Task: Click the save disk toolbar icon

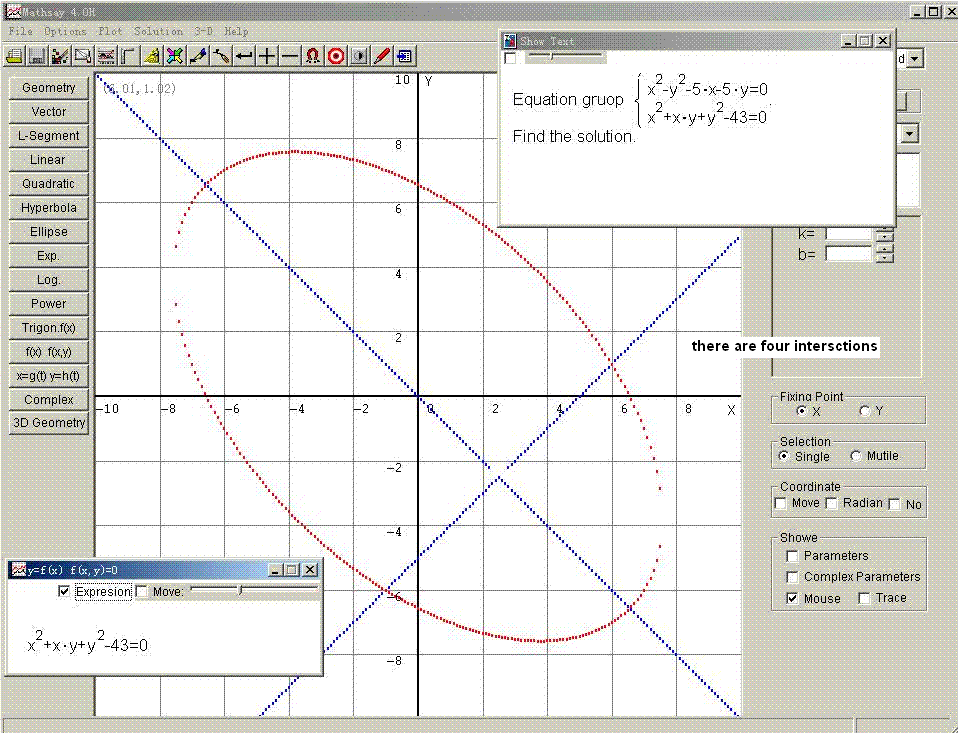Action: (x=37, y=56)
